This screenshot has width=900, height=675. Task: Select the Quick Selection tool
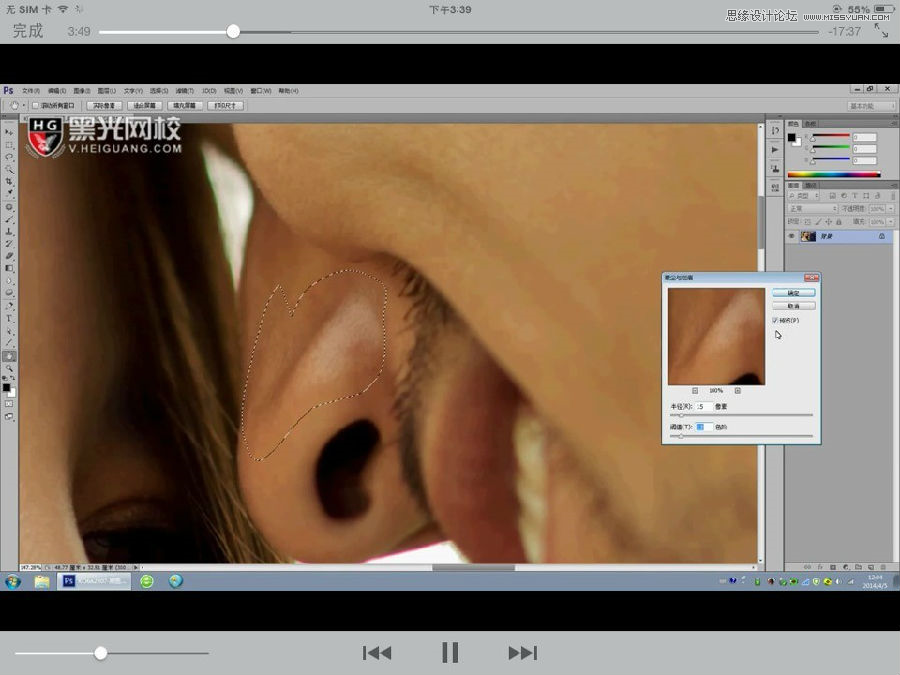(x=9, y=169)
